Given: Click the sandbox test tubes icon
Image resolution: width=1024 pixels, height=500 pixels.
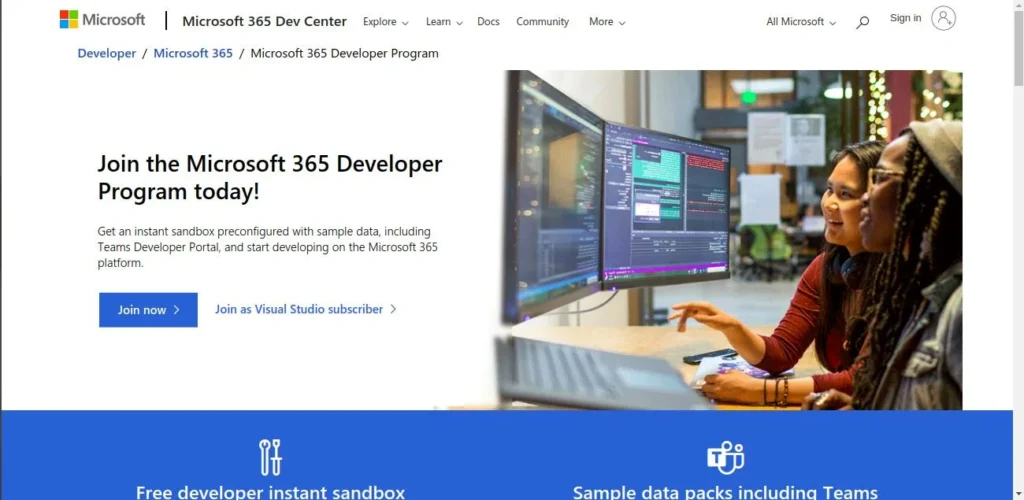Looking at the screenshot, I should point(270,457).
